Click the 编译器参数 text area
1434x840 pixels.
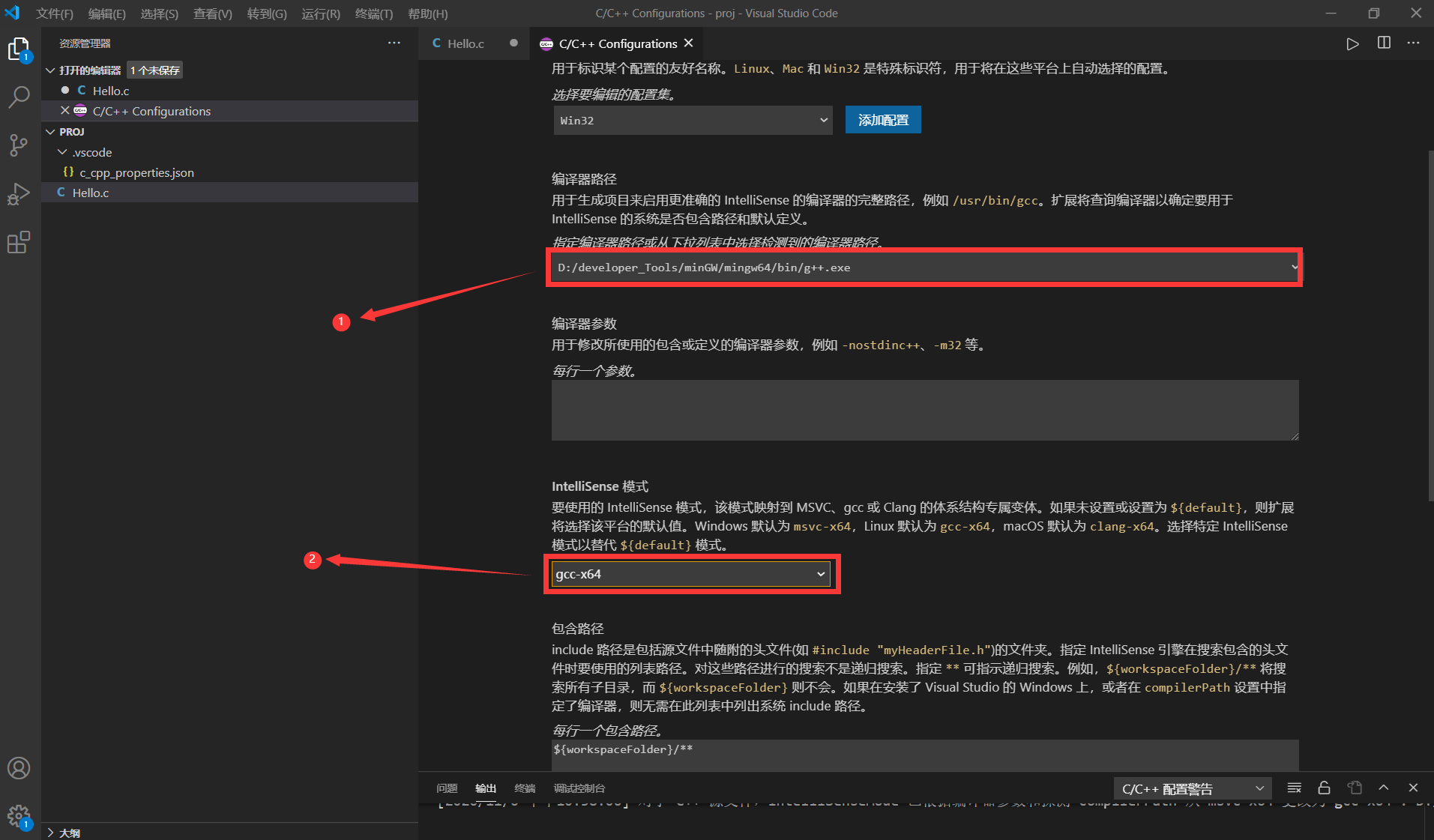click(x=925, y=410)
